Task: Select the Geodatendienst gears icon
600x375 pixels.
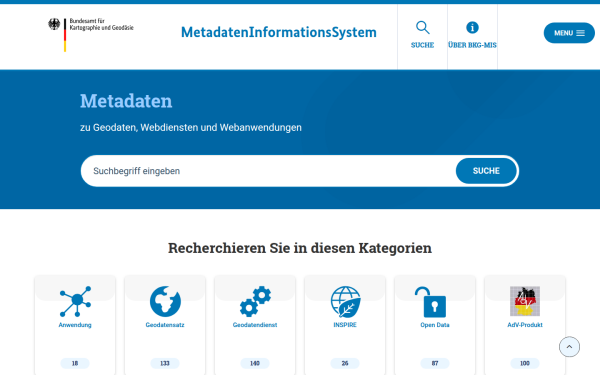Action: (x=255, y=302)
